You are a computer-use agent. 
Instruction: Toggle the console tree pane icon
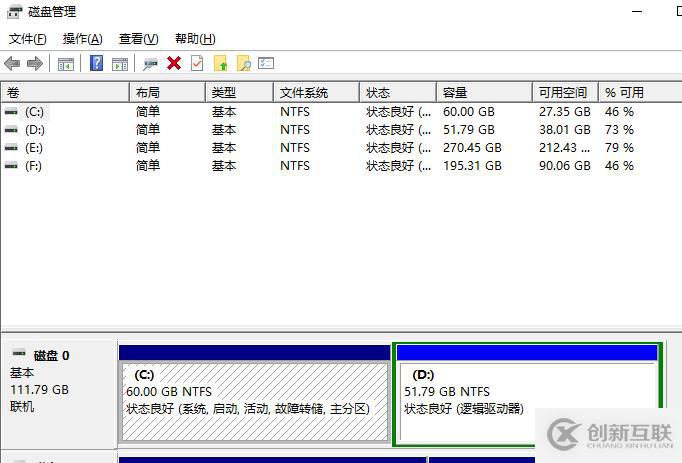pos(66,64)
